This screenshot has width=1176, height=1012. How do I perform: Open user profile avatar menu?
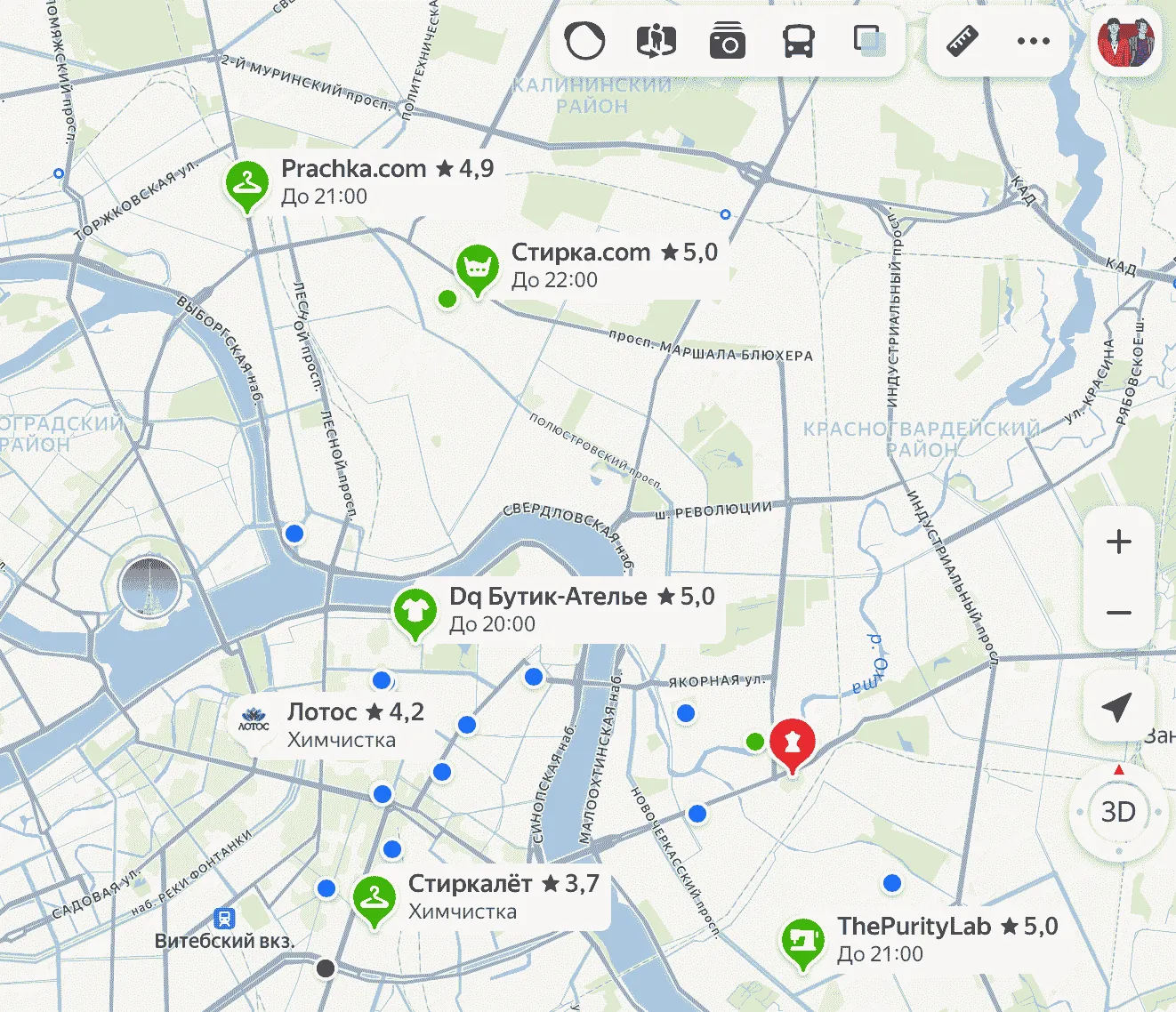[1125, 41]
